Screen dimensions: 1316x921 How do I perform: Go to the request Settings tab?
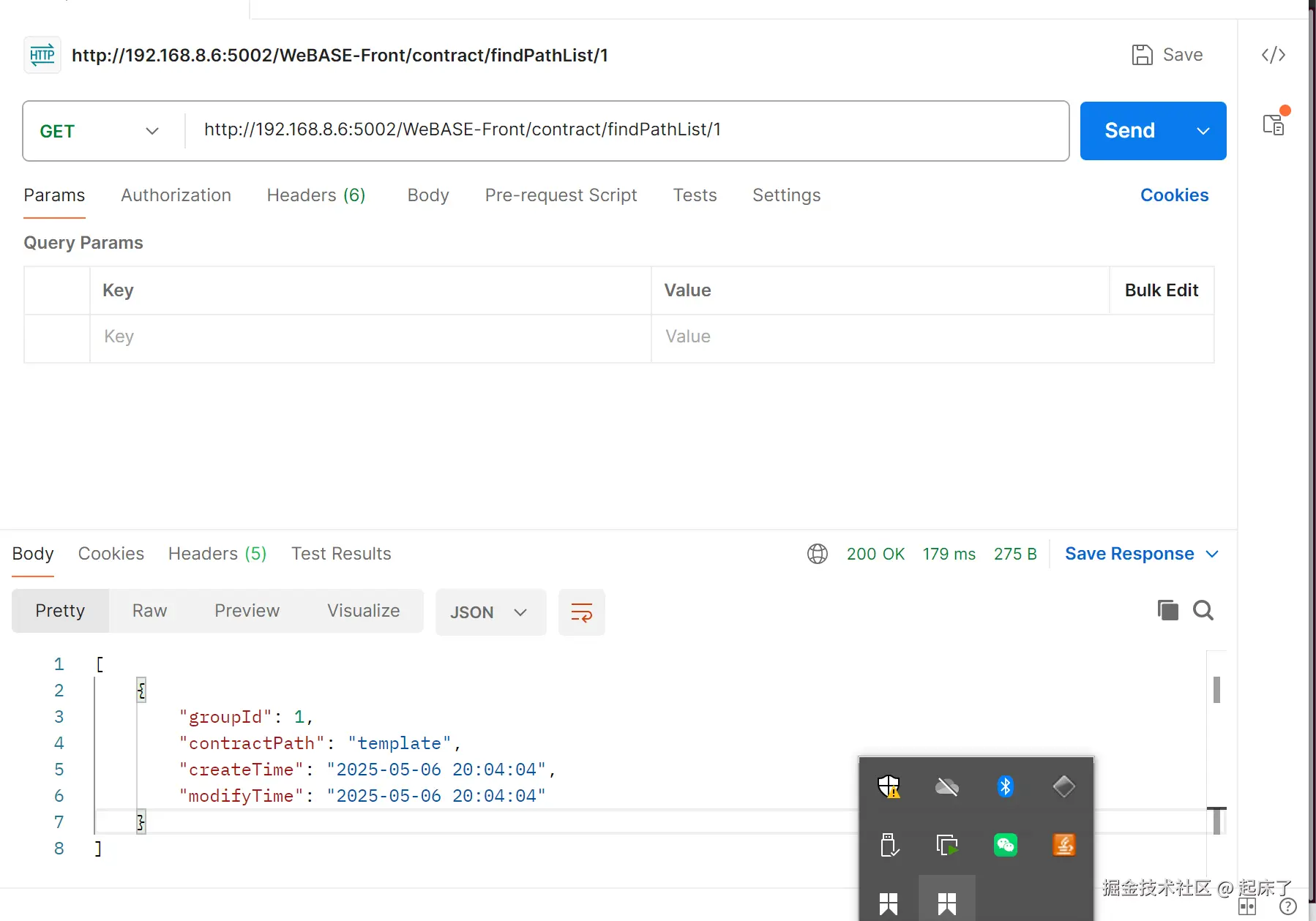(786, 195)
